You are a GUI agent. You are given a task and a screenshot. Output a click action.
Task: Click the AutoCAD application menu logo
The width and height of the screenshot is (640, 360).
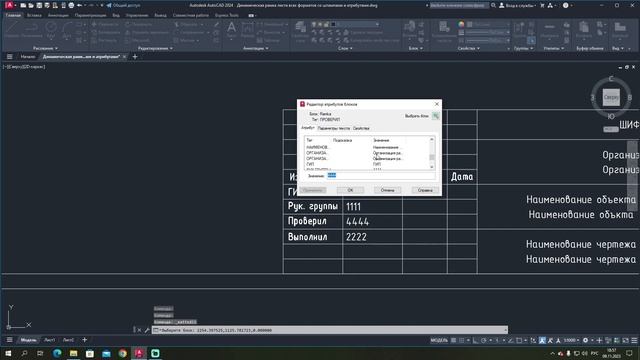[9, 5]
